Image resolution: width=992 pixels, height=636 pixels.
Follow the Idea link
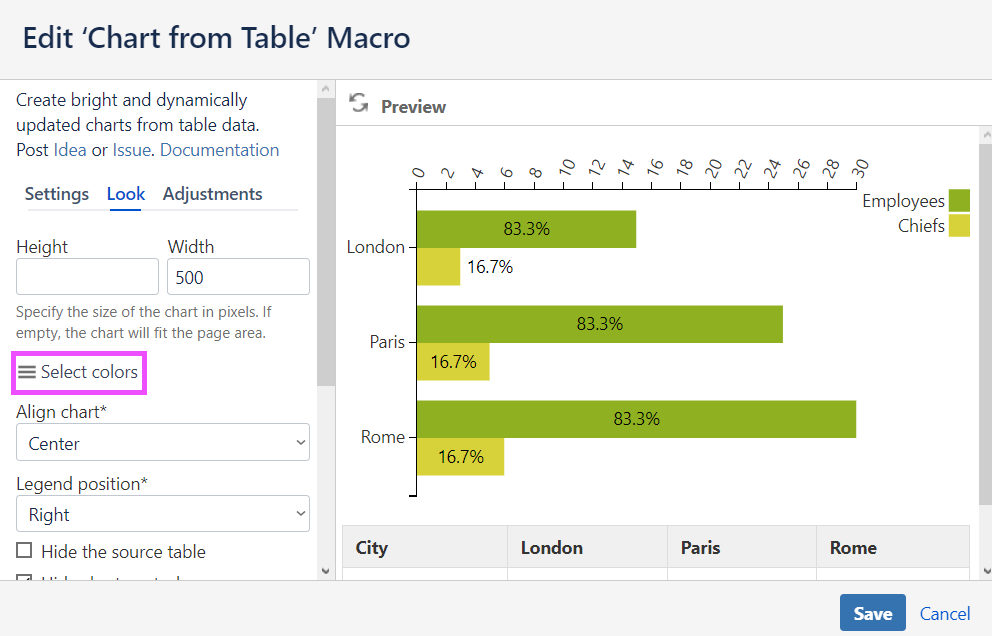(70, 150)
